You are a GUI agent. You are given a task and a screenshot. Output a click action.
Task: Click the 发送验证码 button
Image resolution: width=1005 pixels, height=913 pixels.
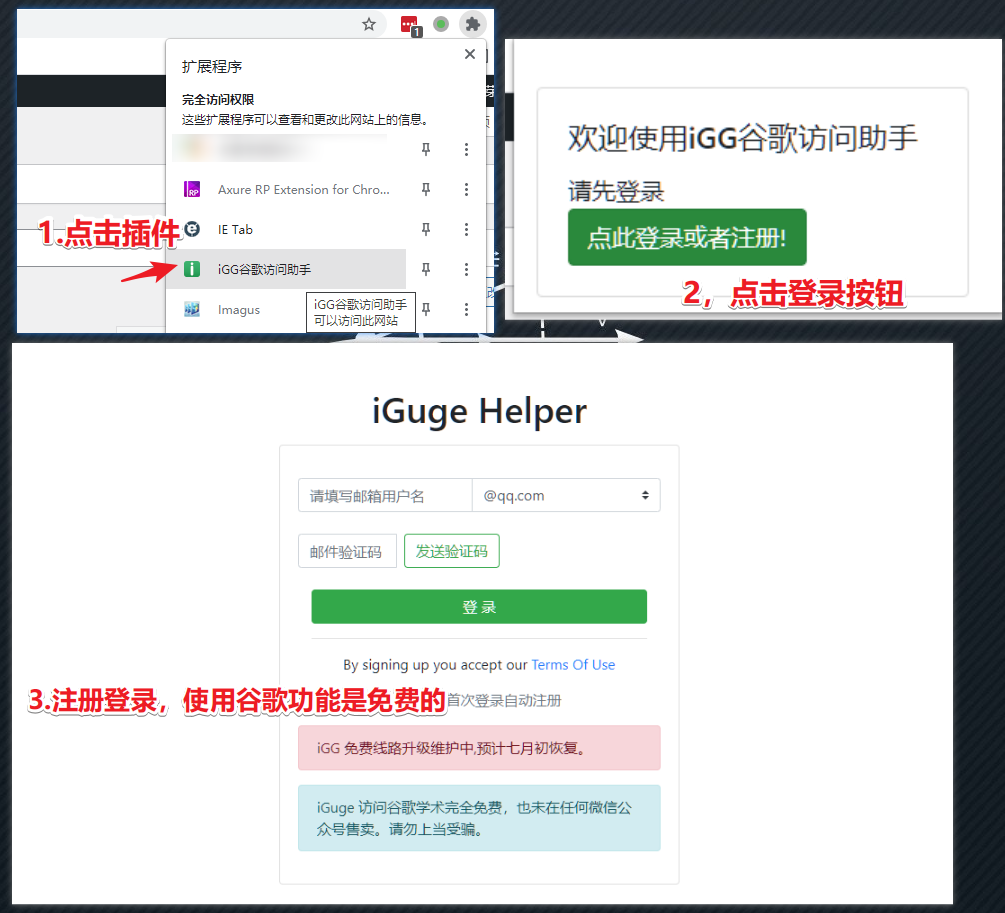click(x=452, y=551)
